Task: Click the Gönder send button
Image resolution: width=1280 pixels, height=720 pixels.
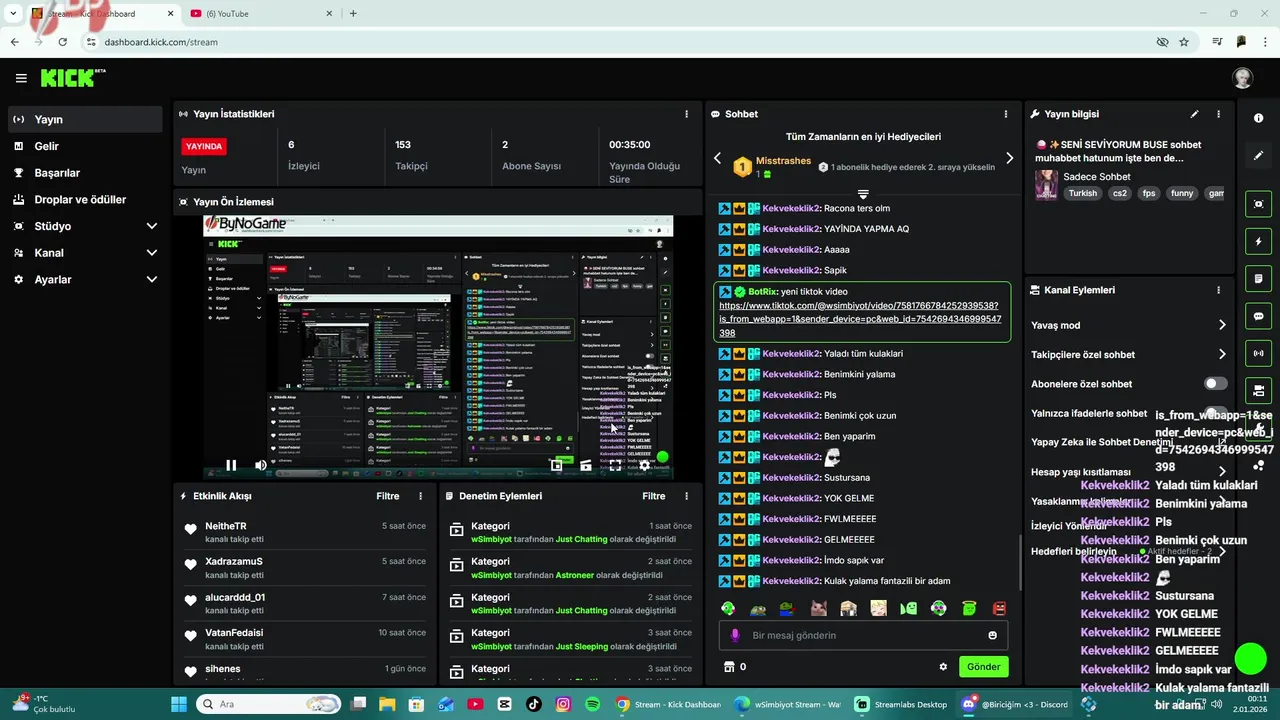Action: [983, 667]
